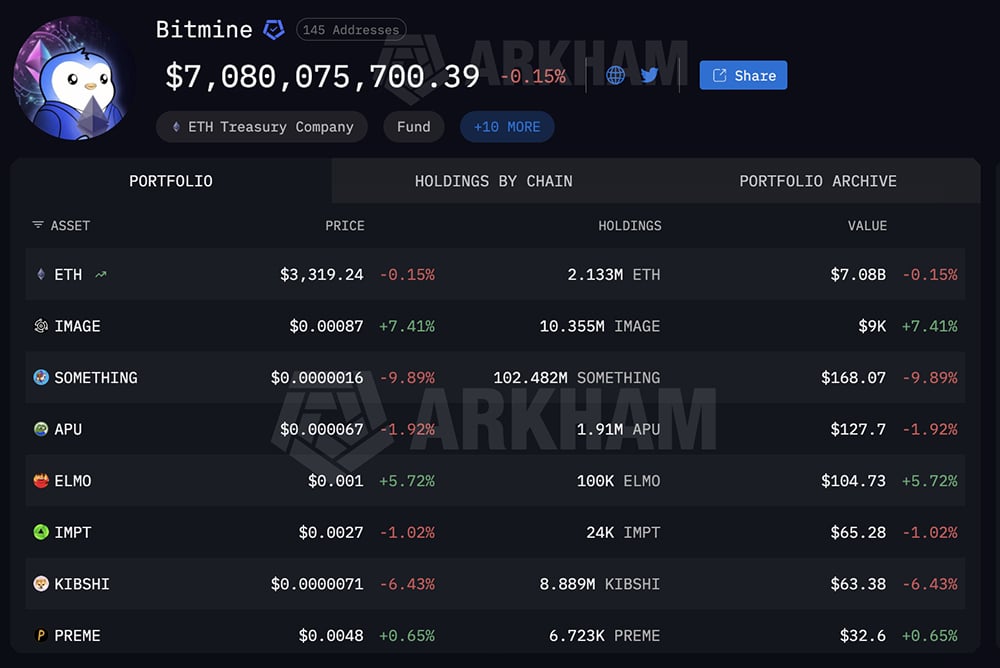This screenshot has width=1000, height=668.
Task: Expand the +10 MORE tags list
Action: 507,127
